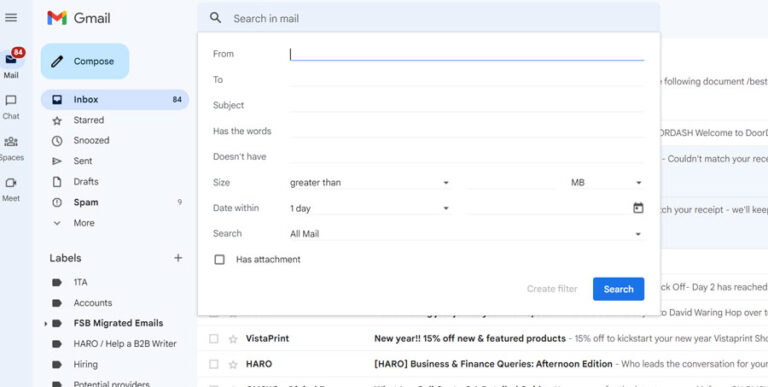Click the Labels heading
768x387 pixels.
65,258
